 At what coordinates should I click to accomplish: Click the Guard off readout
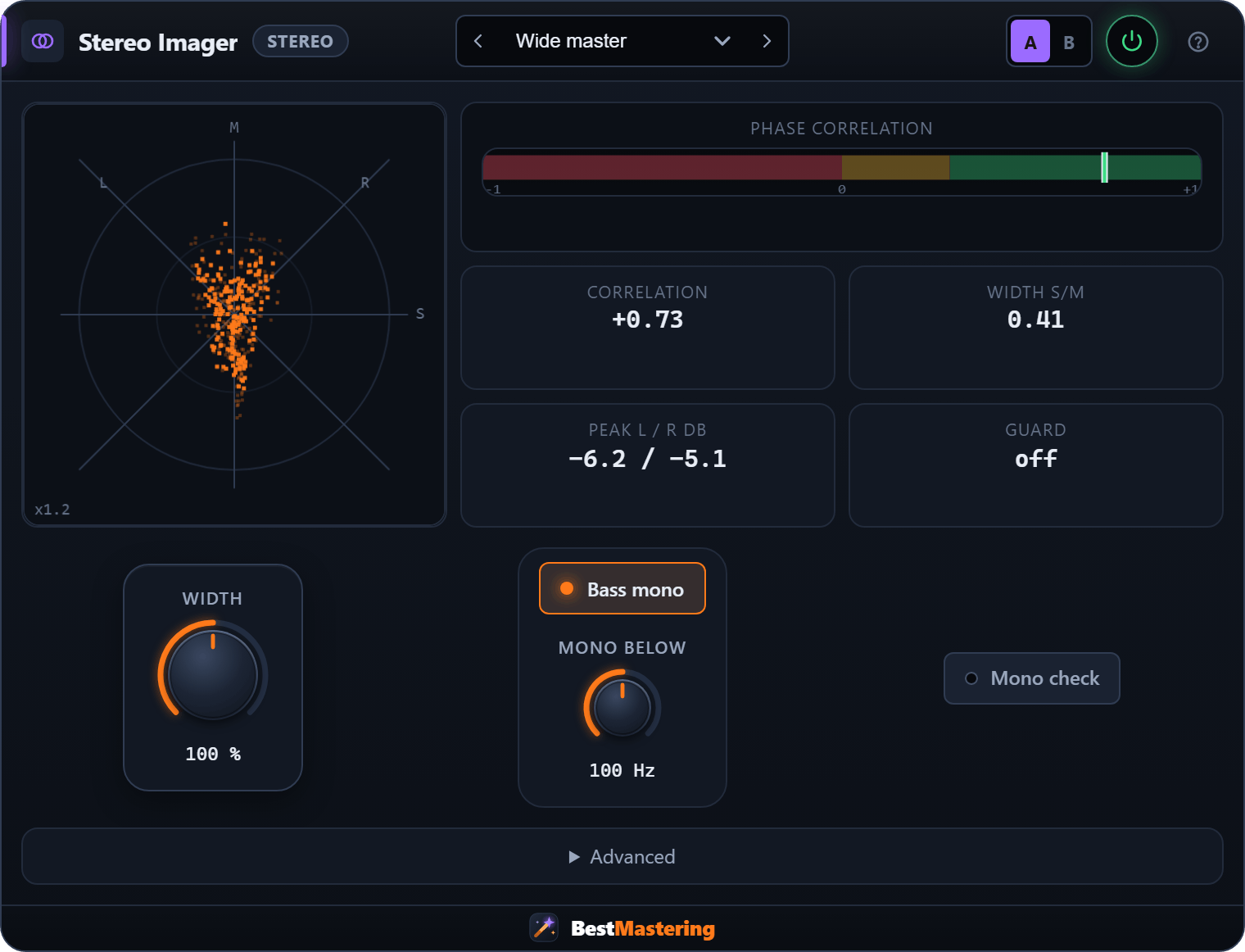pos(1036,459)
